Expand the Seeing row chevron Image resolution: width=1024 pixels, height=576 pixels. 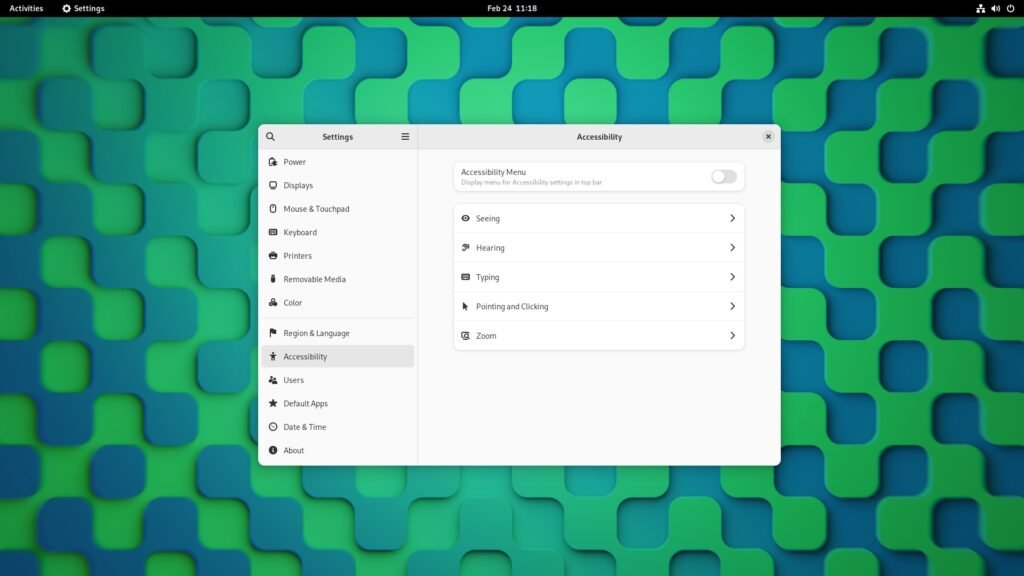pyautogui.click(x=732, y=218)
